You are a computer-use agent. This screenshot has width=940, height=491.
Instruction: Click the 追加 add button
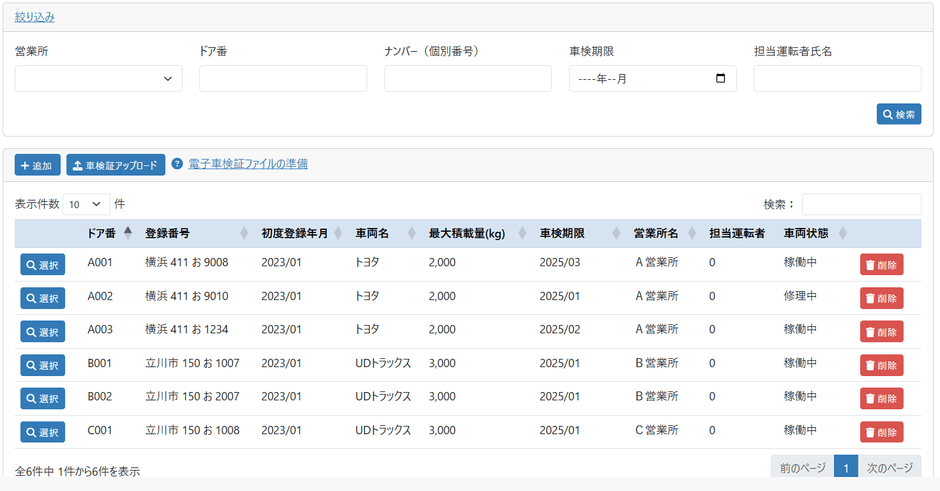click(x=38, y=165)
